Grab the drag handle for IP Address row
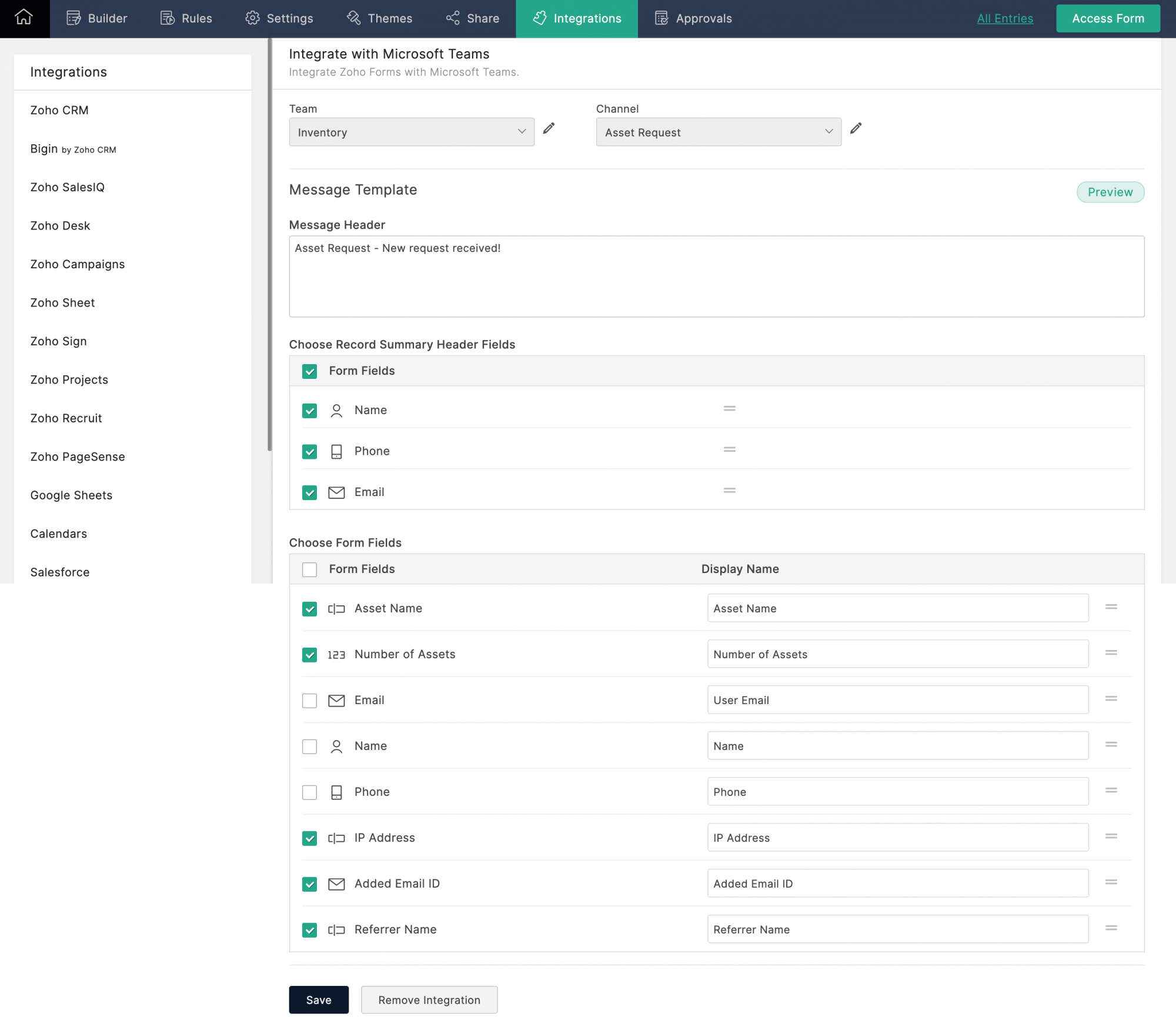Image resolution: width=1176 pixels, height=1033 pixels. [1111, 836]
